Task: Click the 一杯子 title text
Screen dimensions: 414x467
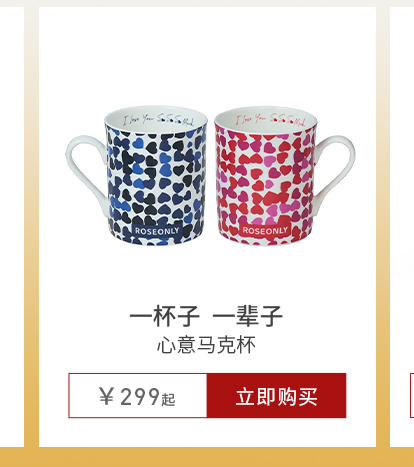Action: (x=165, y=316)
